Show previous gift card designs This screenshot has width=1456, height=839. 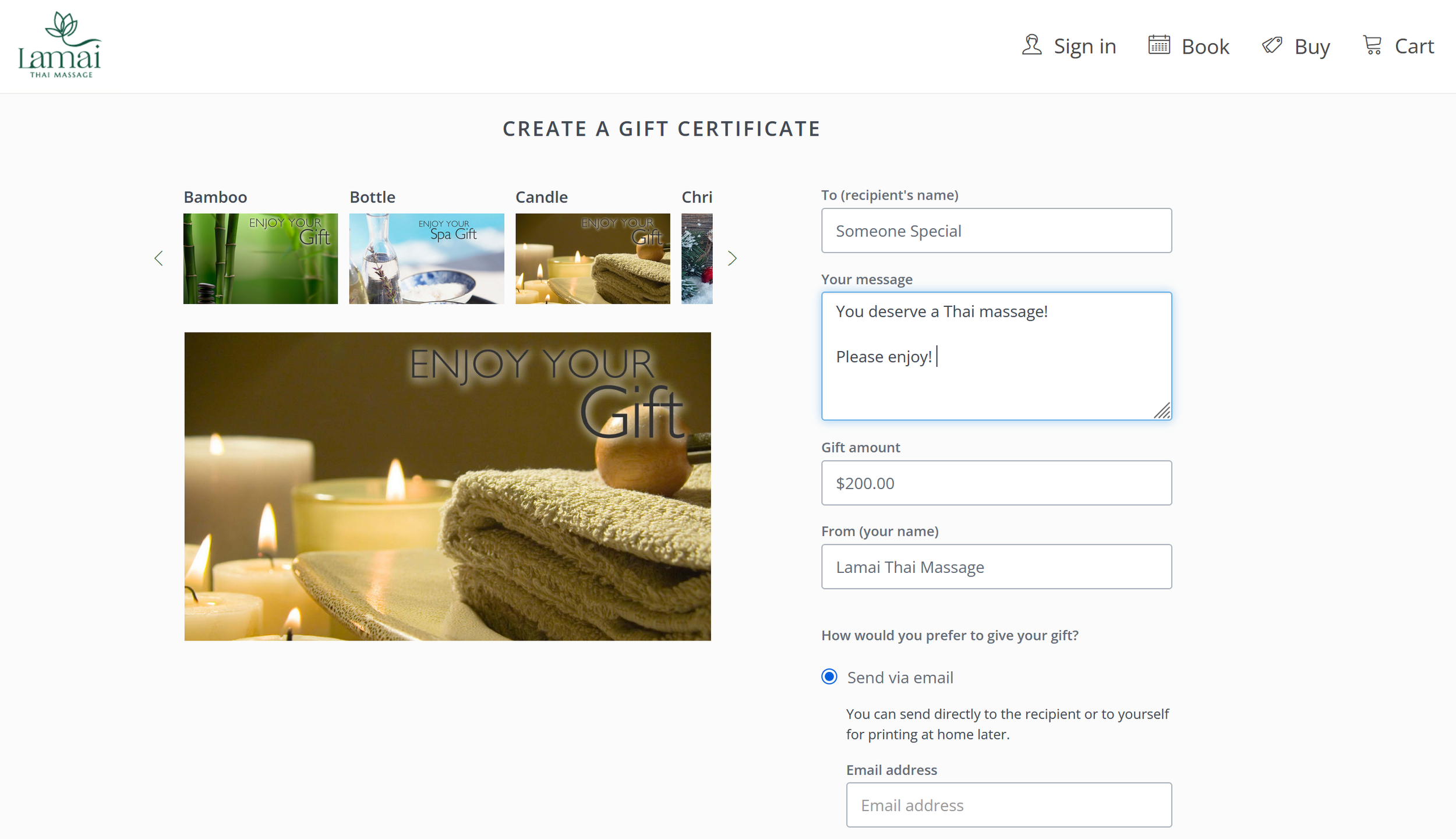pyautogui.click(x=158, y=259)
